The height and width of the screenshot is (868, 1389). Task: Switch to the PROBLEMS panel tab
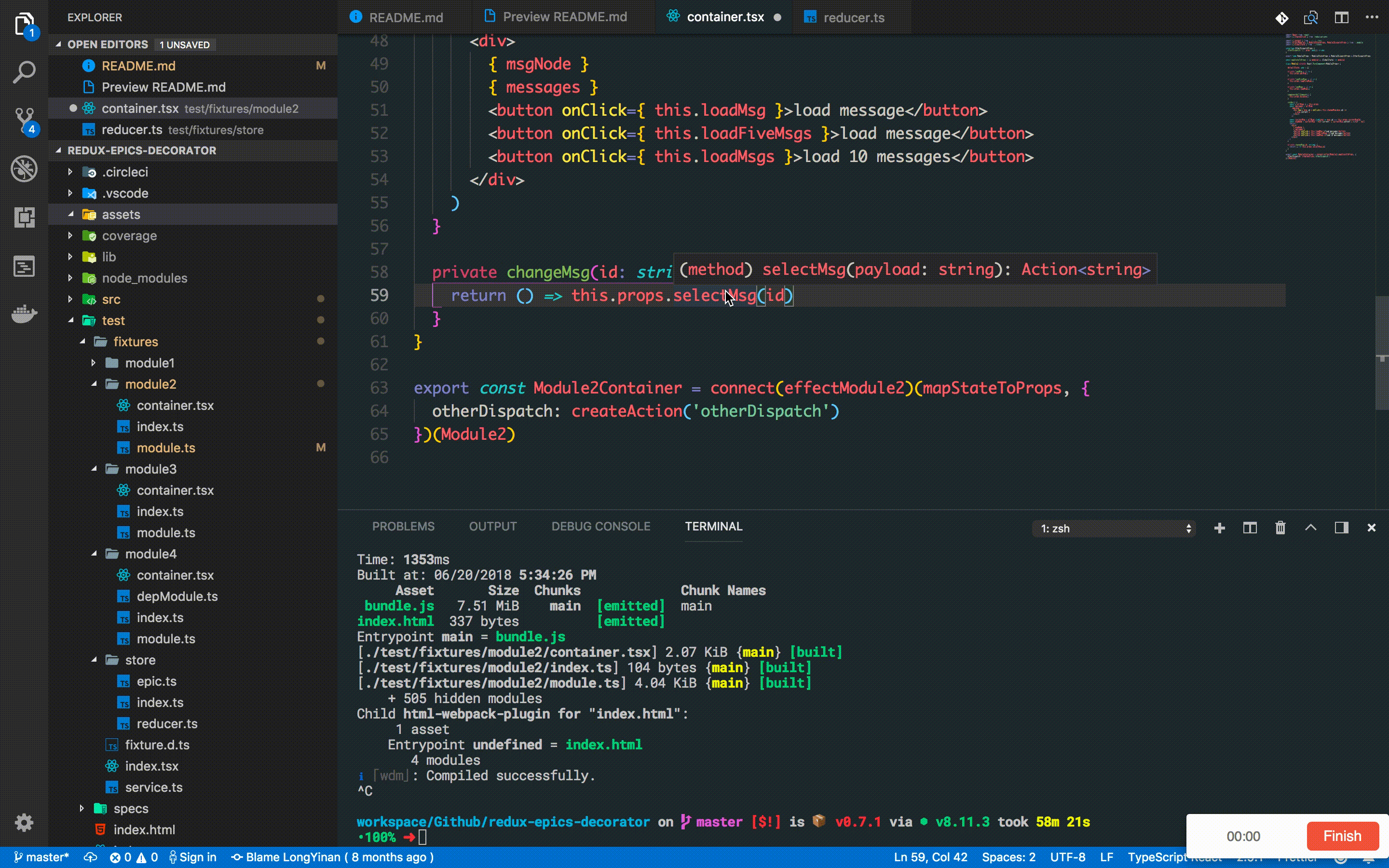(403, 527)
